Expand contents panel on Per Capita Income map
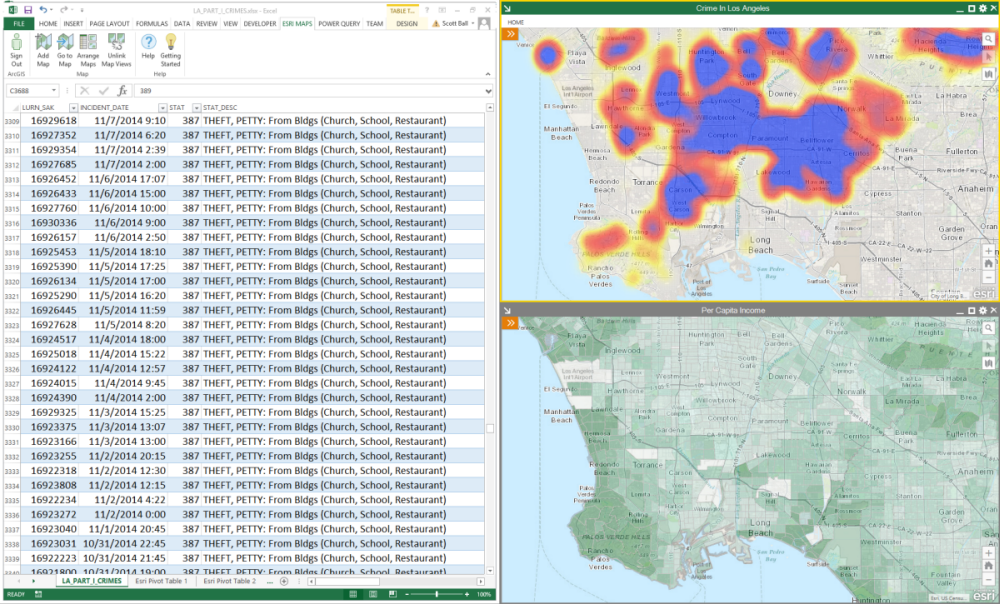1000x604 pixels. point(510,323)
